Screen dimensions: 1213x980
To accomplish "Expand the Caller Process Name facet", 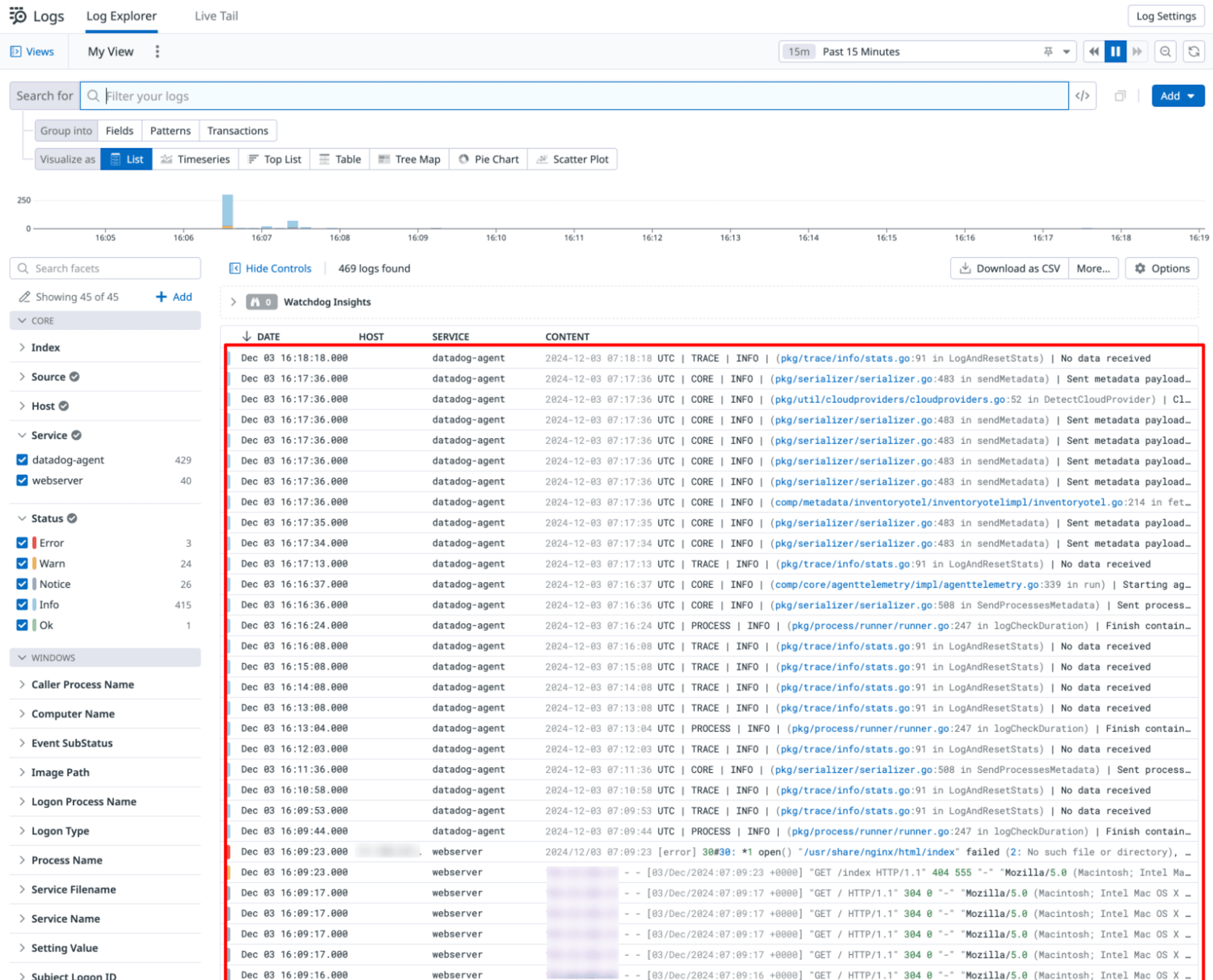I will (22, 684).
